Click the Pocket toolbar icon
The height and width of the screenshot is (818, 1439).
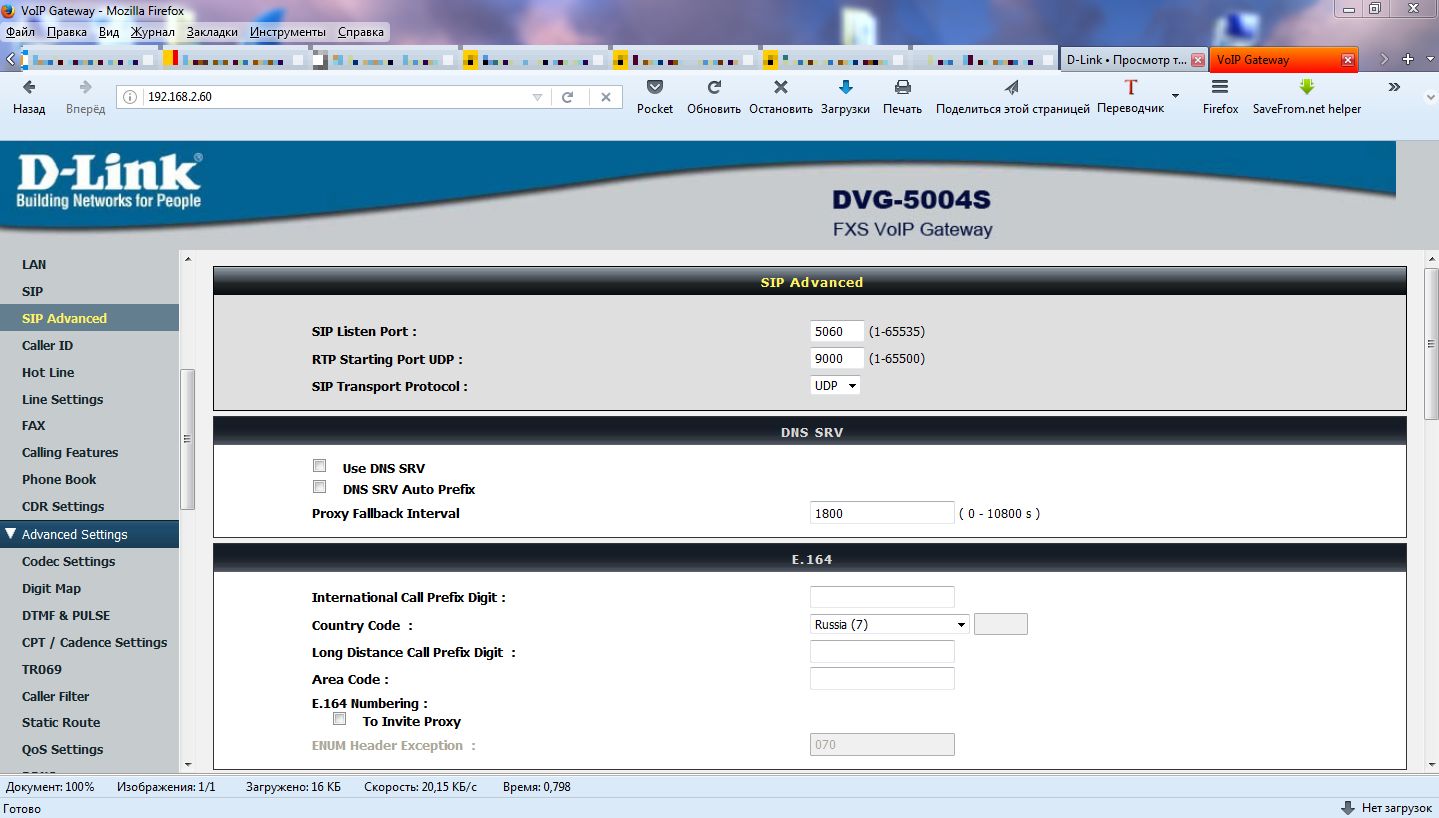(655, 88)
